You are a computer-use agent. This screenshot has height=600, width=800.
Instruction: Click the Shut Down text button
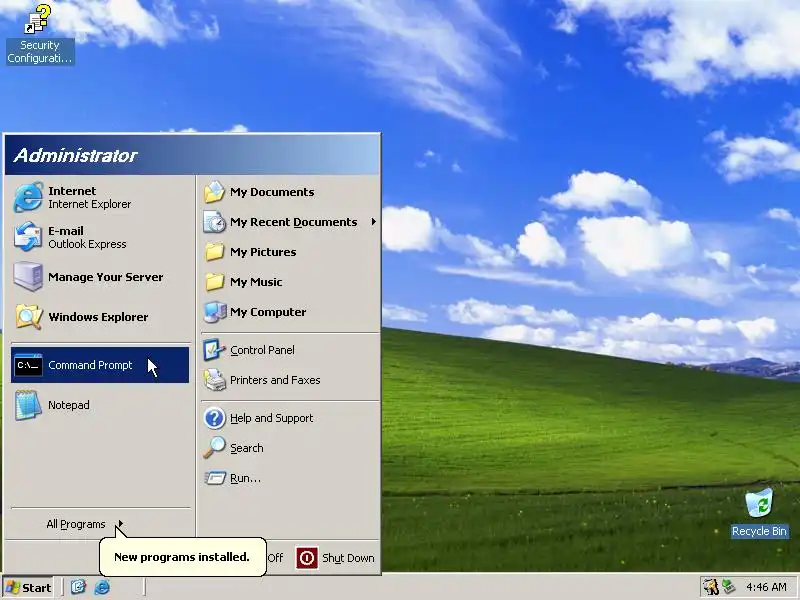[x=348, y=558]
